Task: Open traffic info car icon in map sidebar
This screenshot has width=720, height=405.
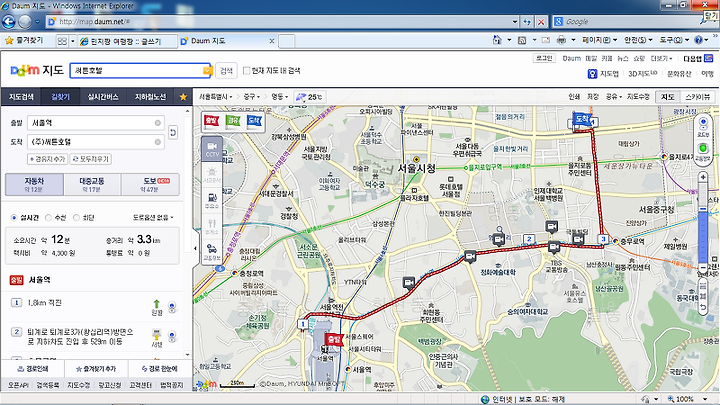Action: pos(212,252)
